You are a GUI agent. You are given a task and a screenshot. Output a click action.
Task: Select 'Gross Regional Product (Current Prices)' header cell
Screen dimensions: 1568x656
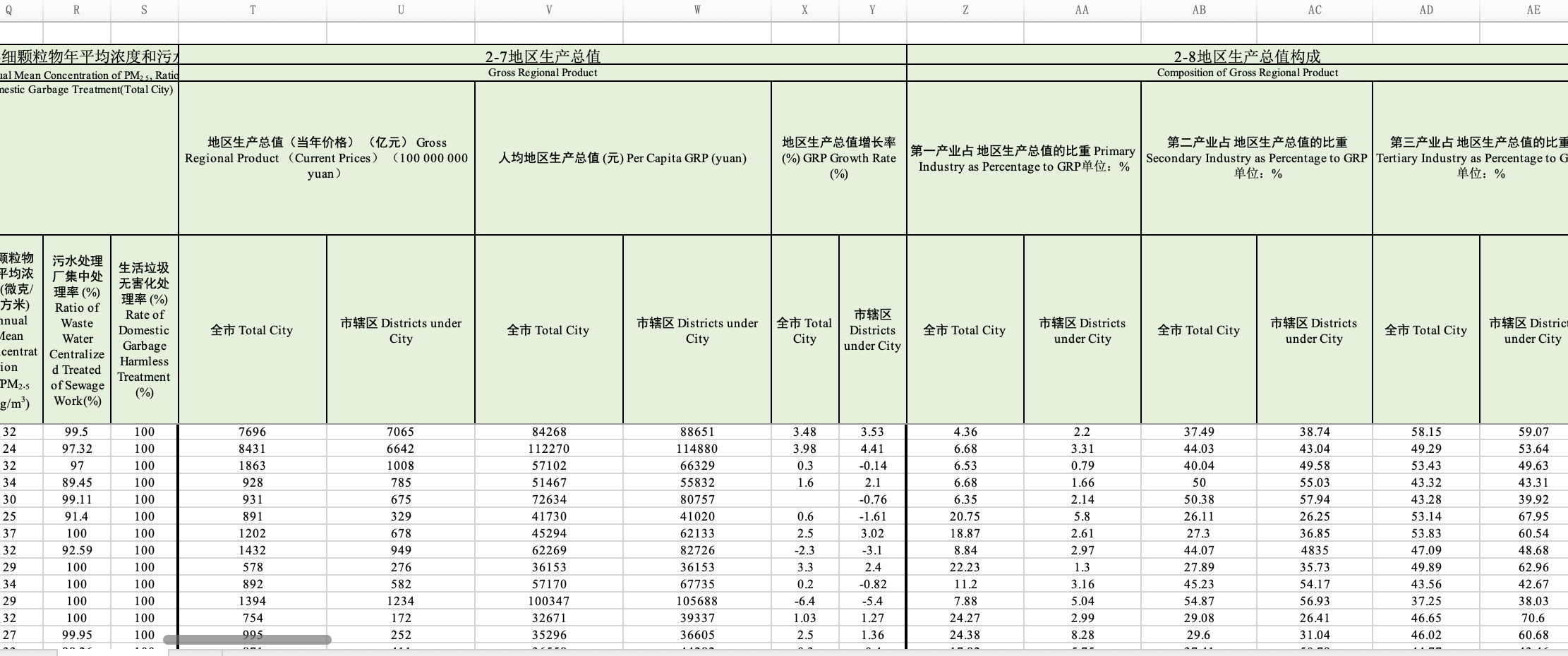pos(327,158)
